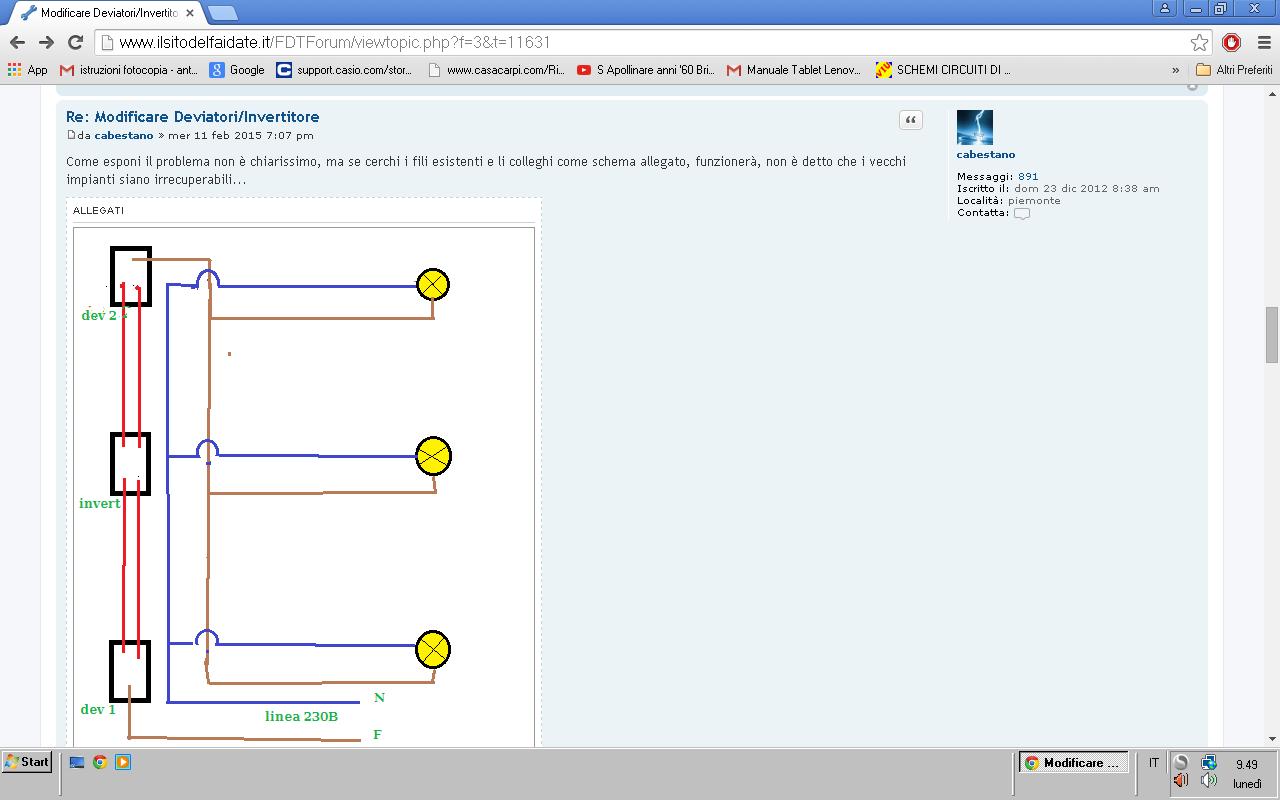This screenshot has height=800, width=1280.
Task: Click the browser back arrow
Action: pos(17,42)
